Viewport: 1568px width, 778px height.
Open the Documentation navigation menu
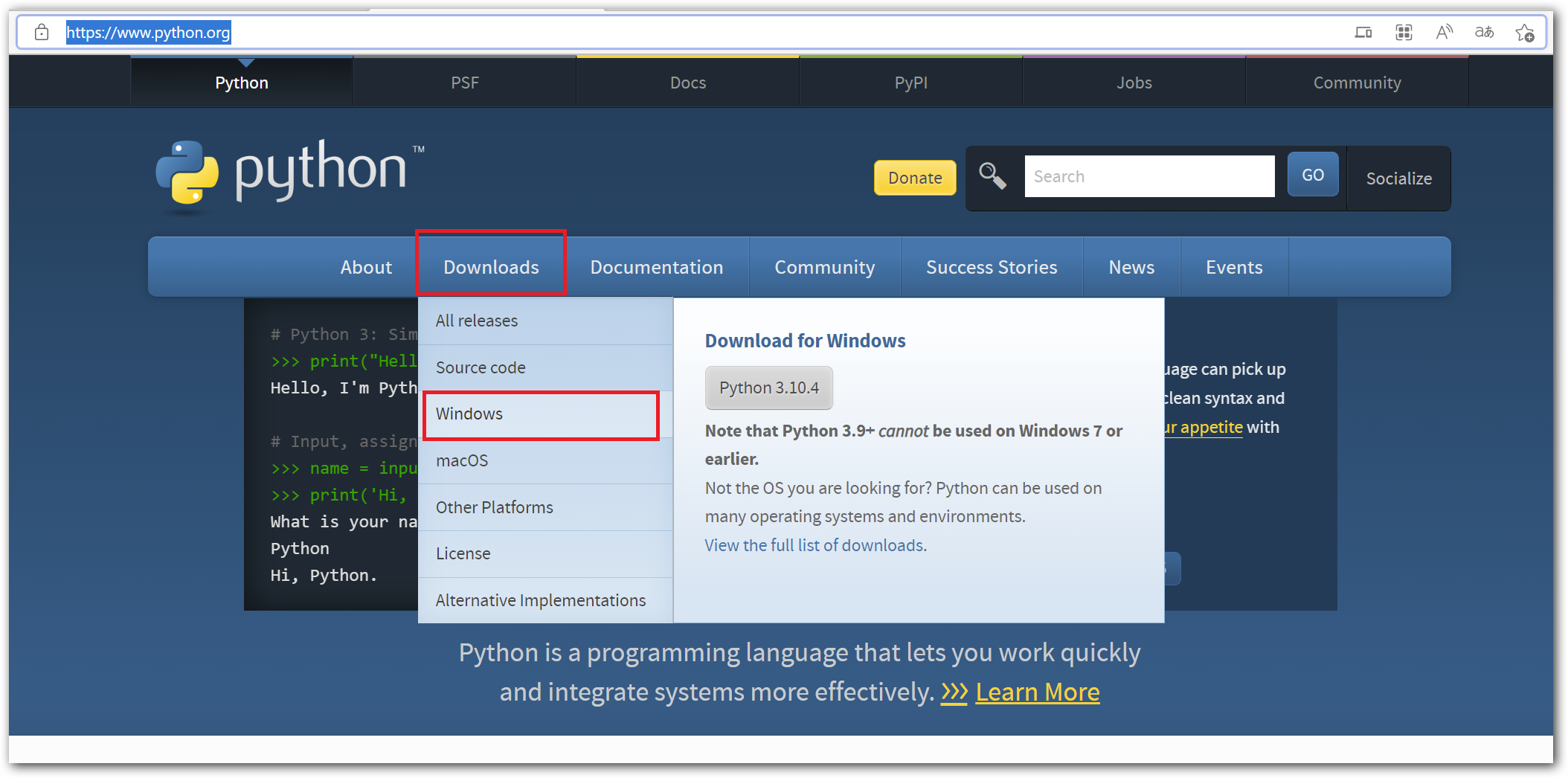(657, 267)
